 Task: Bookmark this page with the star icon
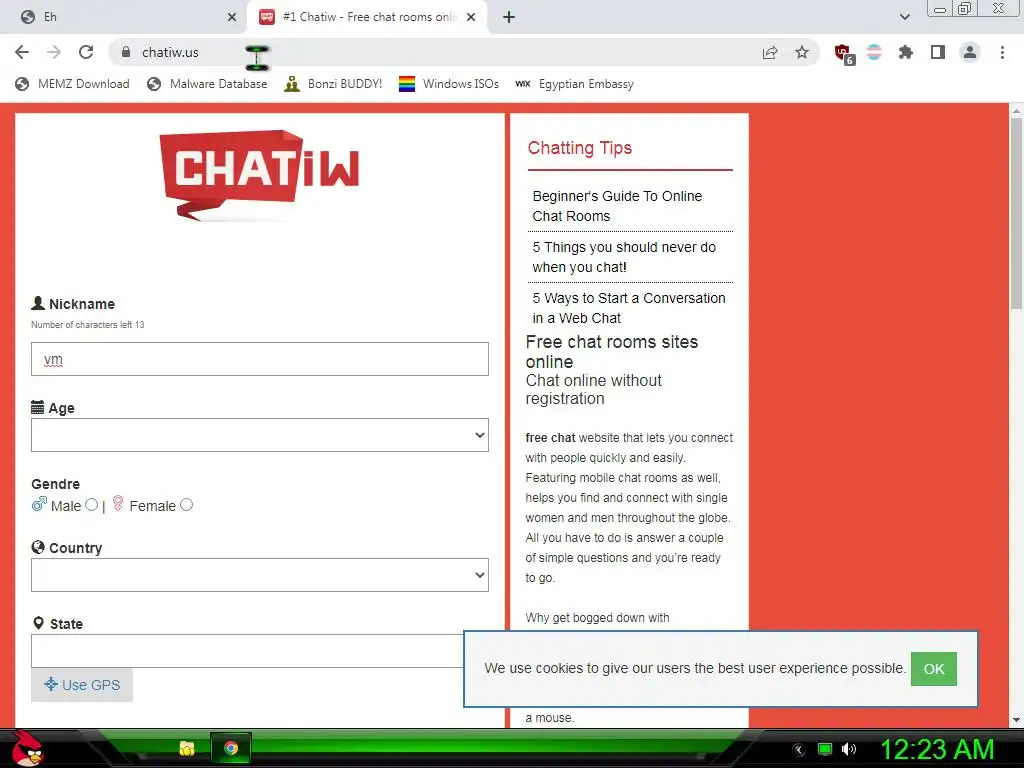pos(802,52)
